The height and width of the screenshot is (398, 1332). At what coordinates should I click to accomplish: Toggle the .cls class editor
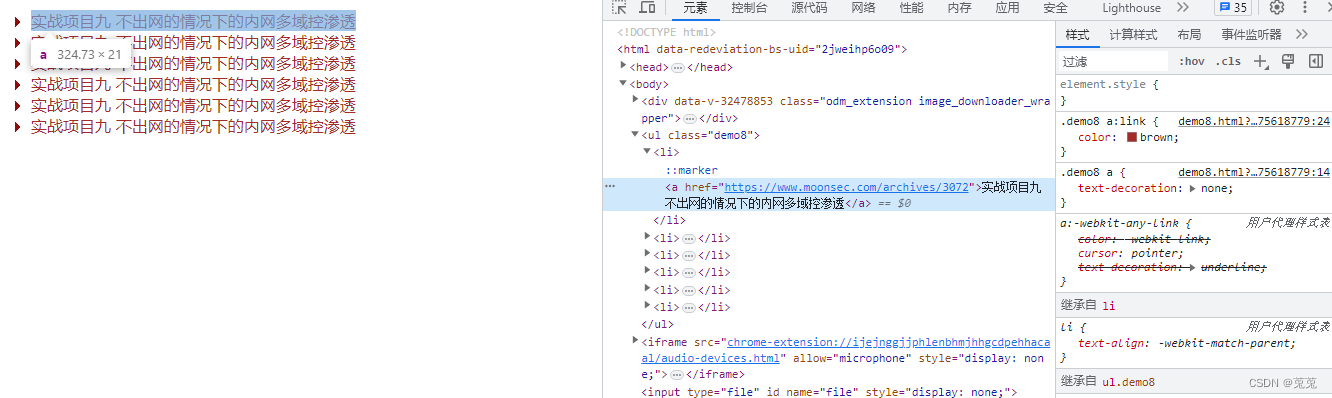tap(1228, 62)
